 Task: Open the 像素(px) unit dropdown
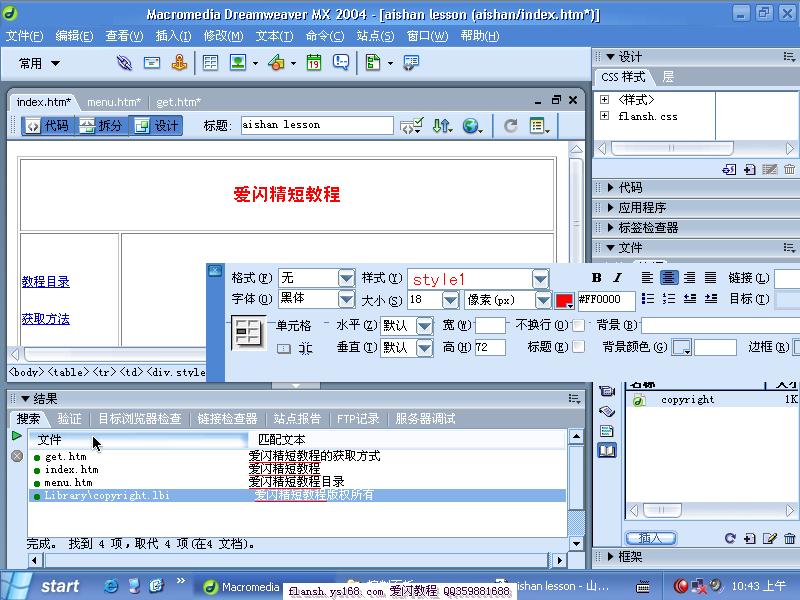coord(543,300)
